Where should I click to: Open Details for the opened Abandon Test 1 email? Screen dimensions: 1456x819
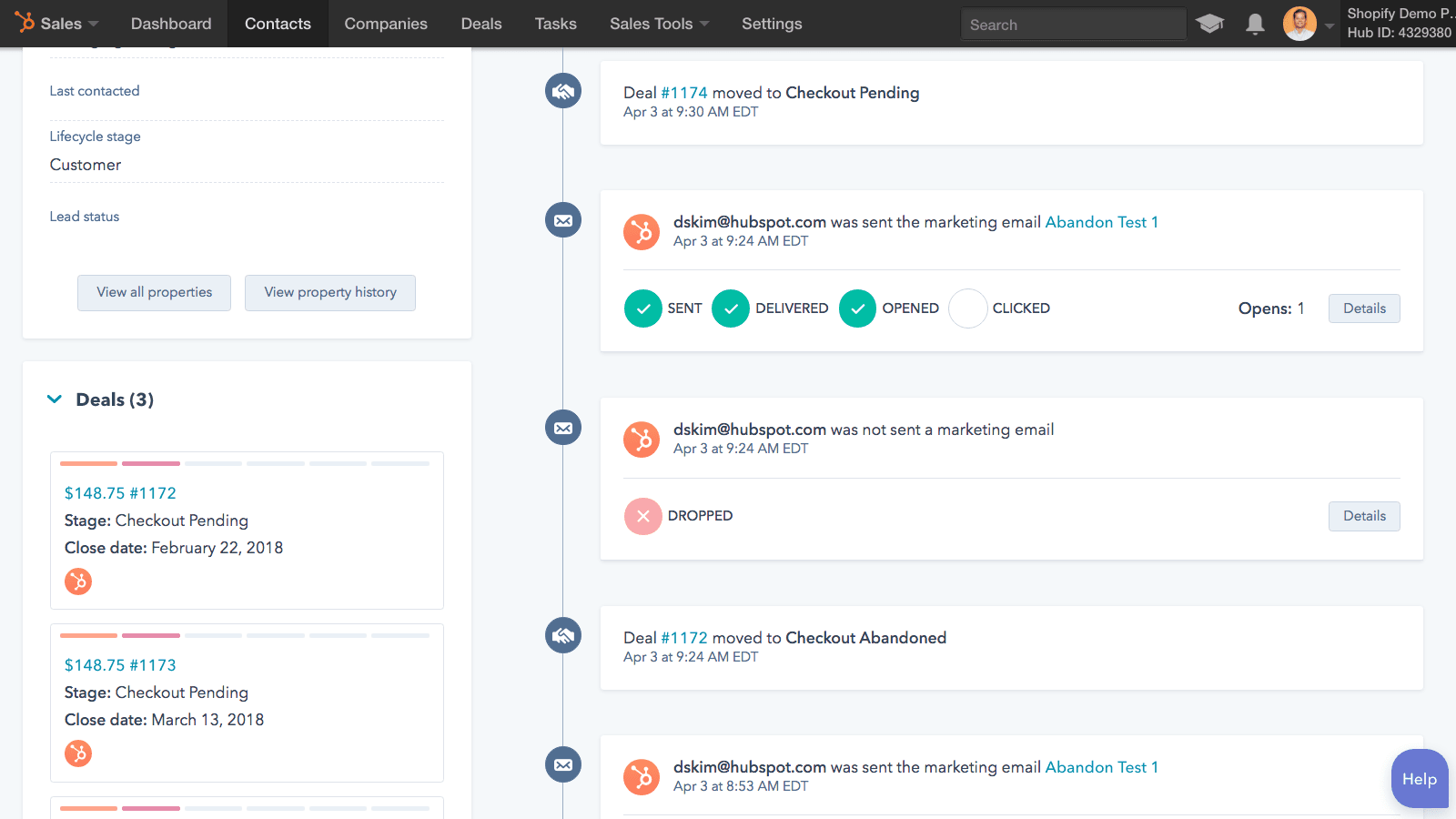[1364, 308]
